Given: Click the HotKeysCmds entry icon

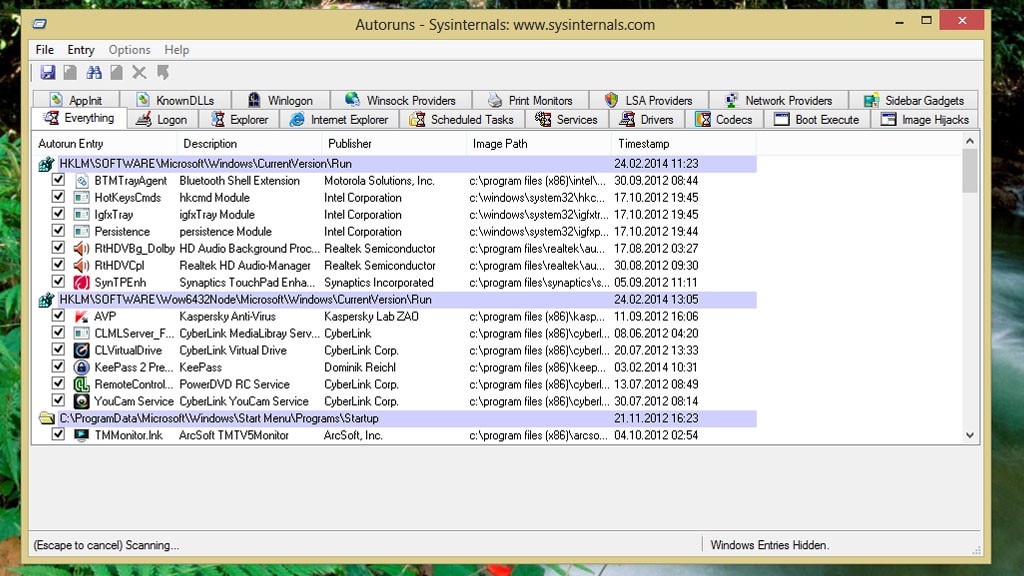Looking at the screenshot, I should pyautogui.click(x=82, y=198).
